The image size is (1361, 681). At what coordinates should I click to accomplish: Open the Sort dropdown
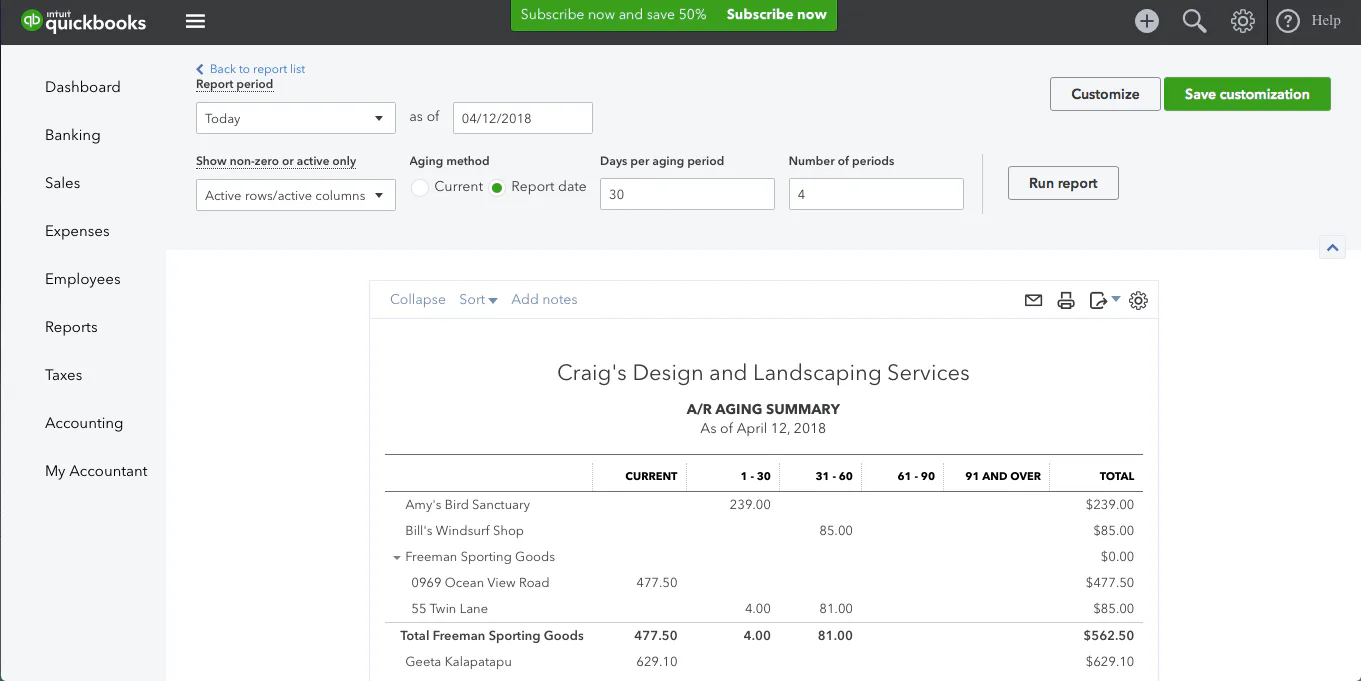click(x=478, y=299)
